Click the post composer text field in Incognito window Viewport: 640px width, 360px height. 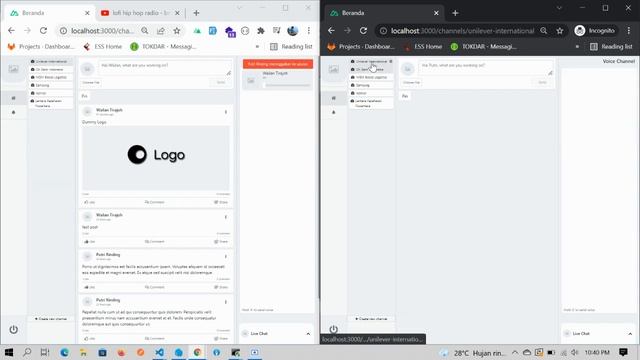(x=485, y=68)
